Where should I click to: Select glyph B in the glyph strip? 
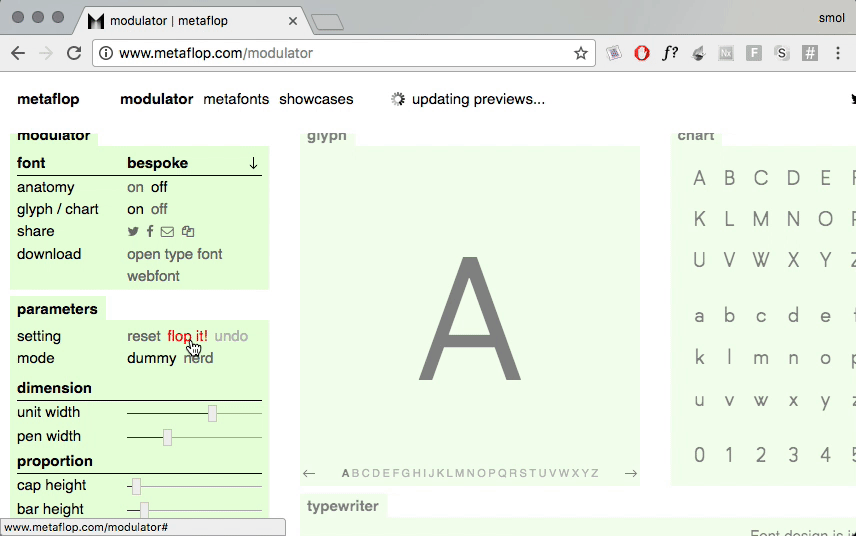tap(355, 473)
